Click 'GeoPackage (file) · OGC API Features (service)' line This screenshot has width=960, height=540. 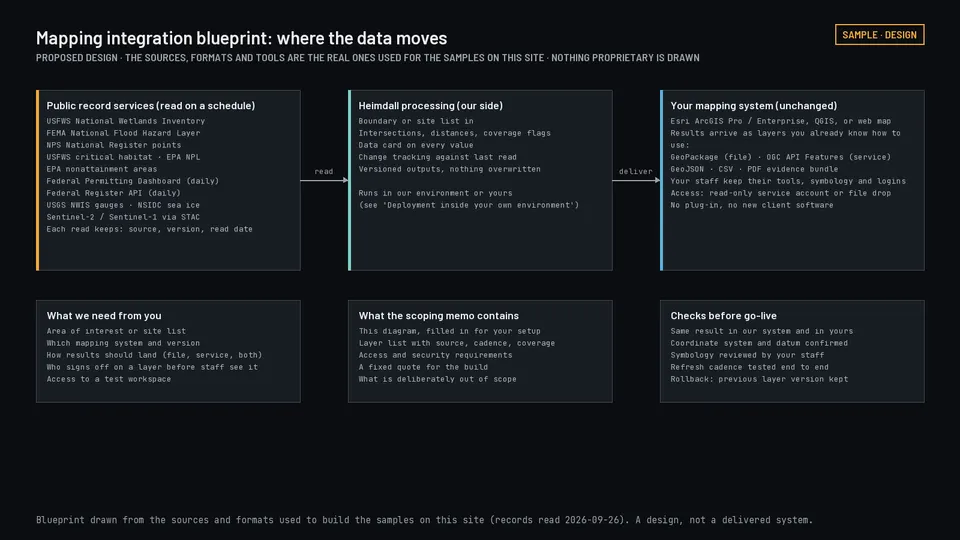point(781,157)
